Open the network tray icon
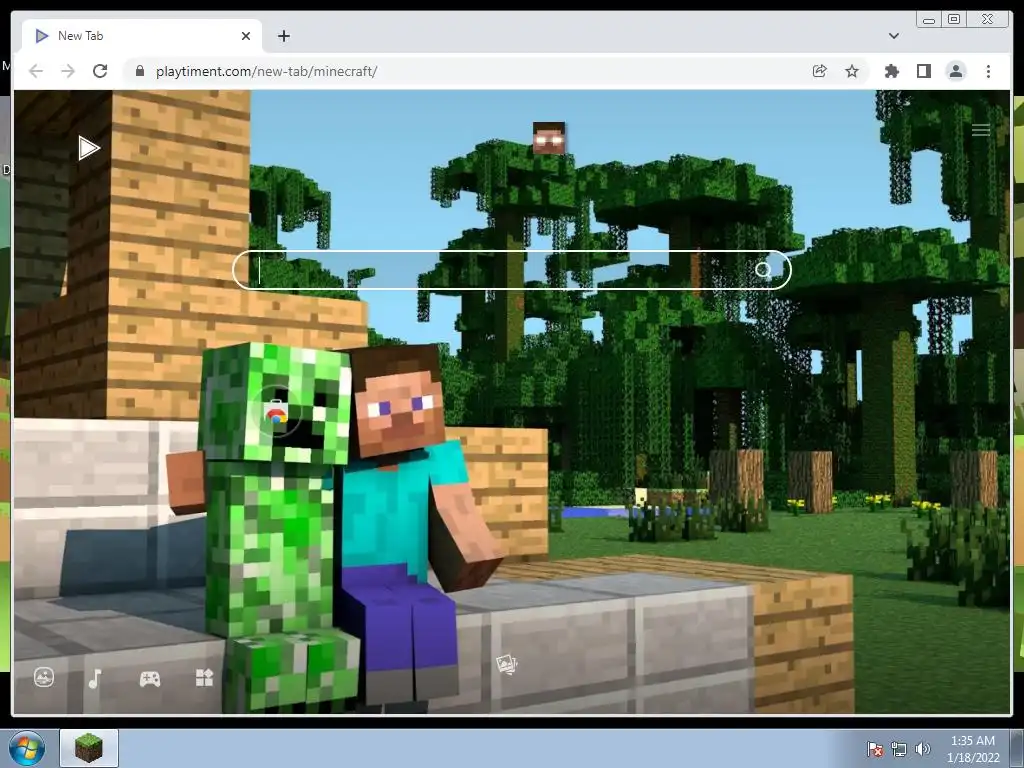This screenshot has width=1024, height=768. [x=899, y=749]
